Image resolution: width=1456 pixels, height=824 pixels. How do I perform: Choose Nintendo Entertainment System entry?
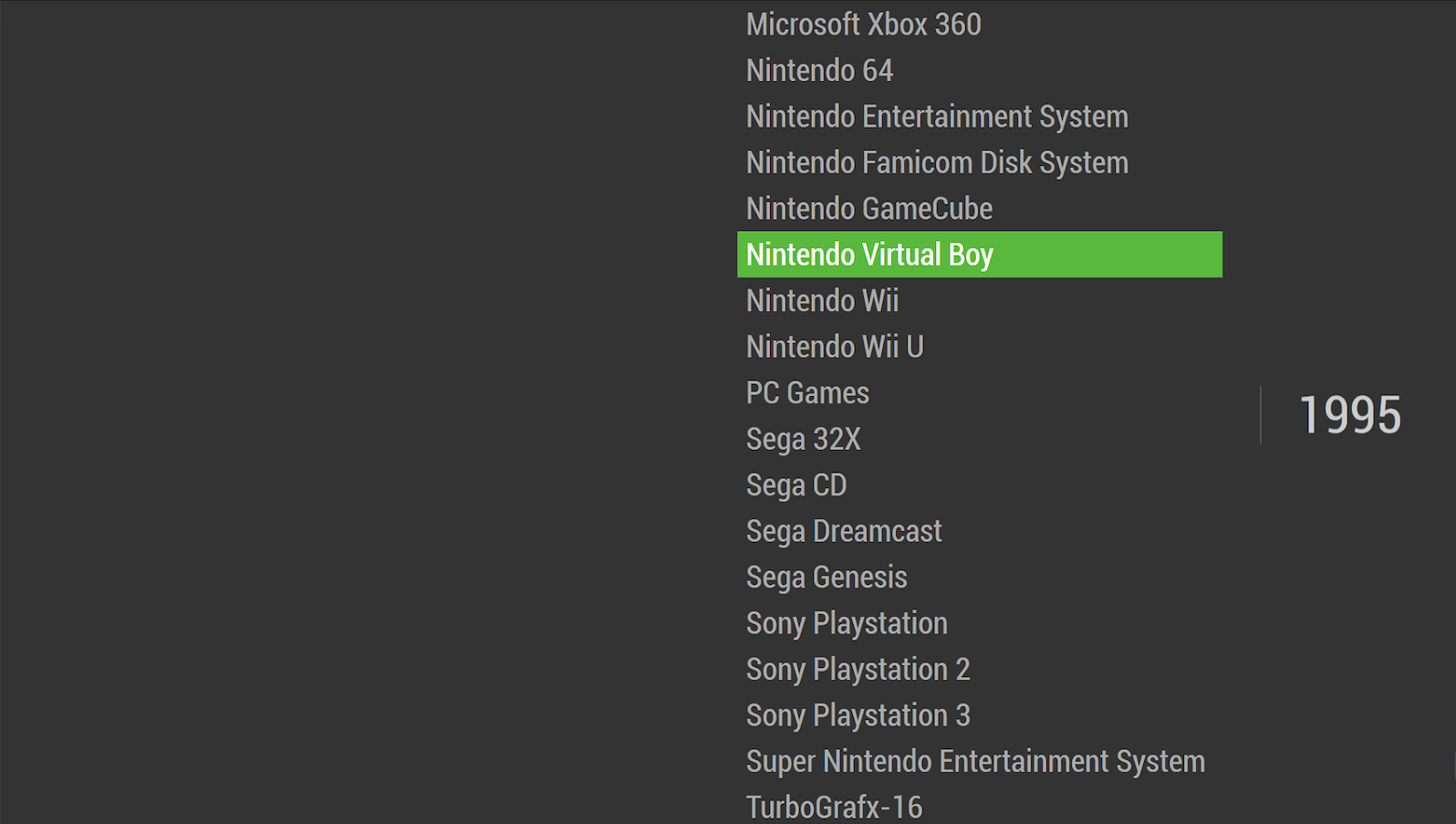937,117
